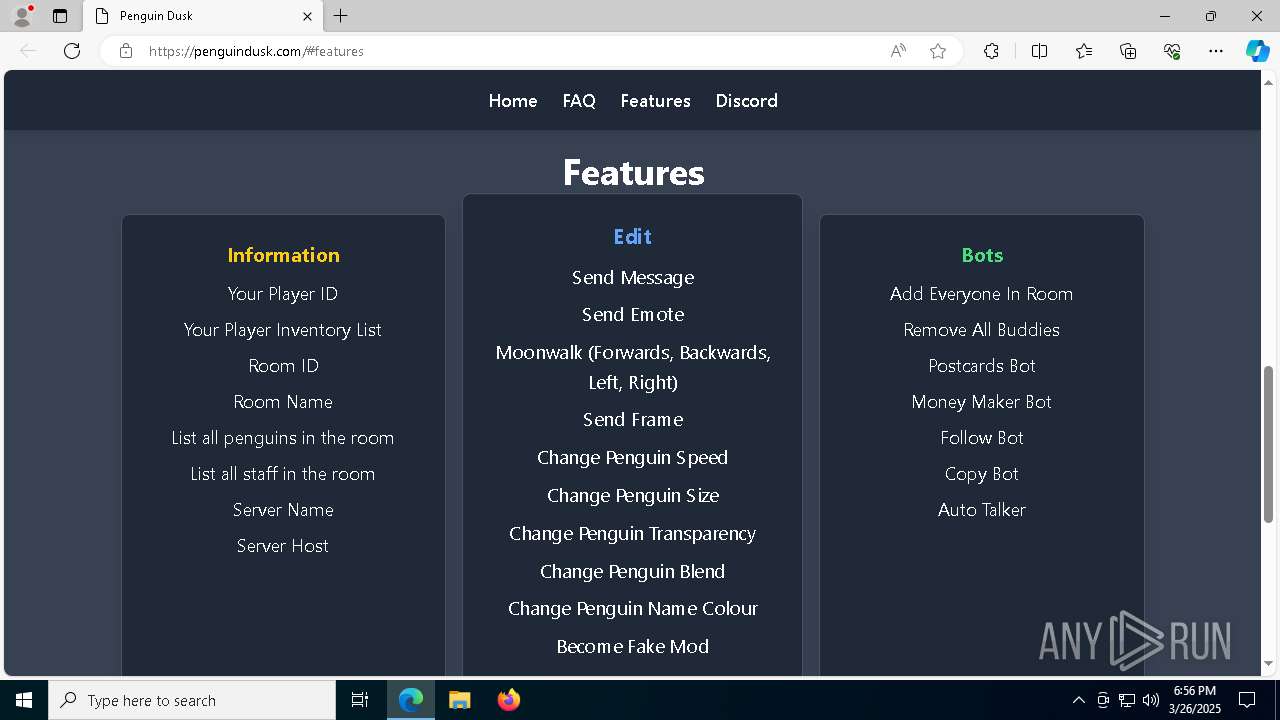1280x720 pixels.
Task: Close the Penguin Dusk tab
Action: (x=307, y=16)
